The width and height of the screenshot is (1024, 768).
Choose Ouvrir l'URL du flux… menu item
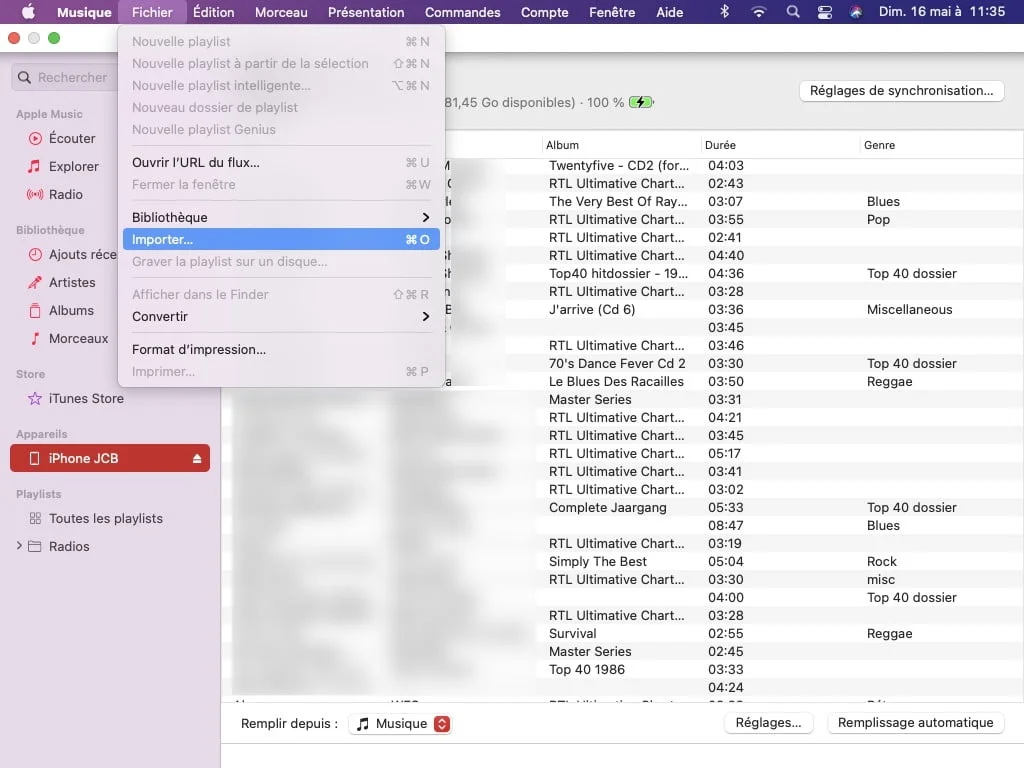coord(281,163)
